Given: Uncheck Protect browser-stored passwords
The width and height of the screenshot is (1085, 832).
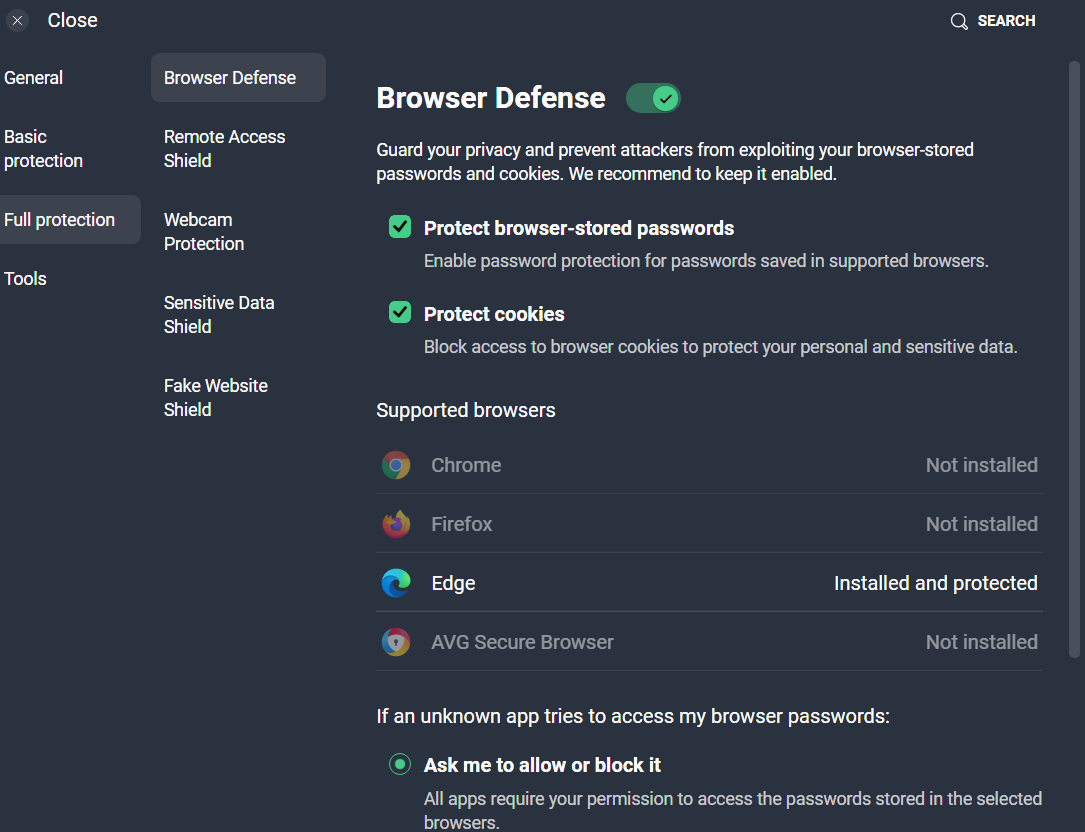Looking at the screenshot, I should [x=400, y=227].
